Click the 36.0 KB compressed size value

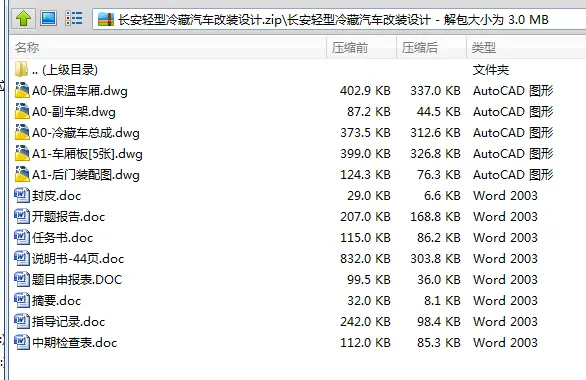[439, 279]
